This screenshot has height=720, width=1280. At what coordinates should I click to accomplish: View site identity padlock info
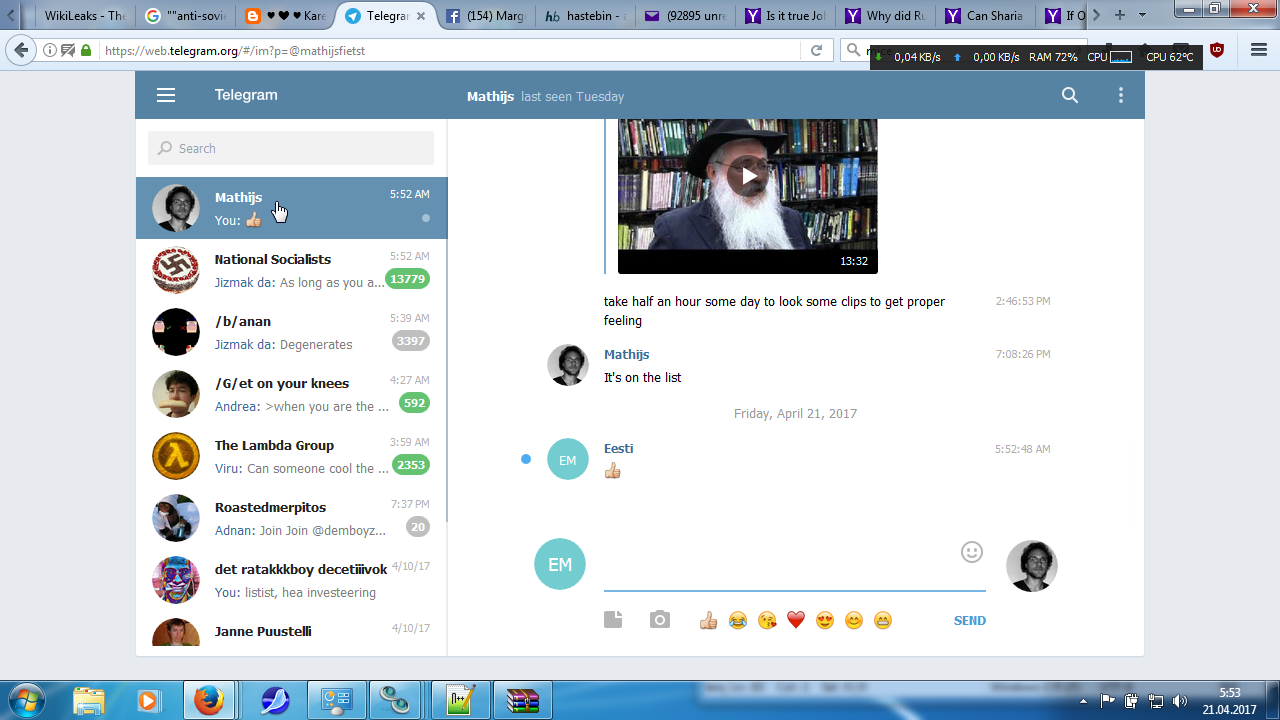(86, 50)
